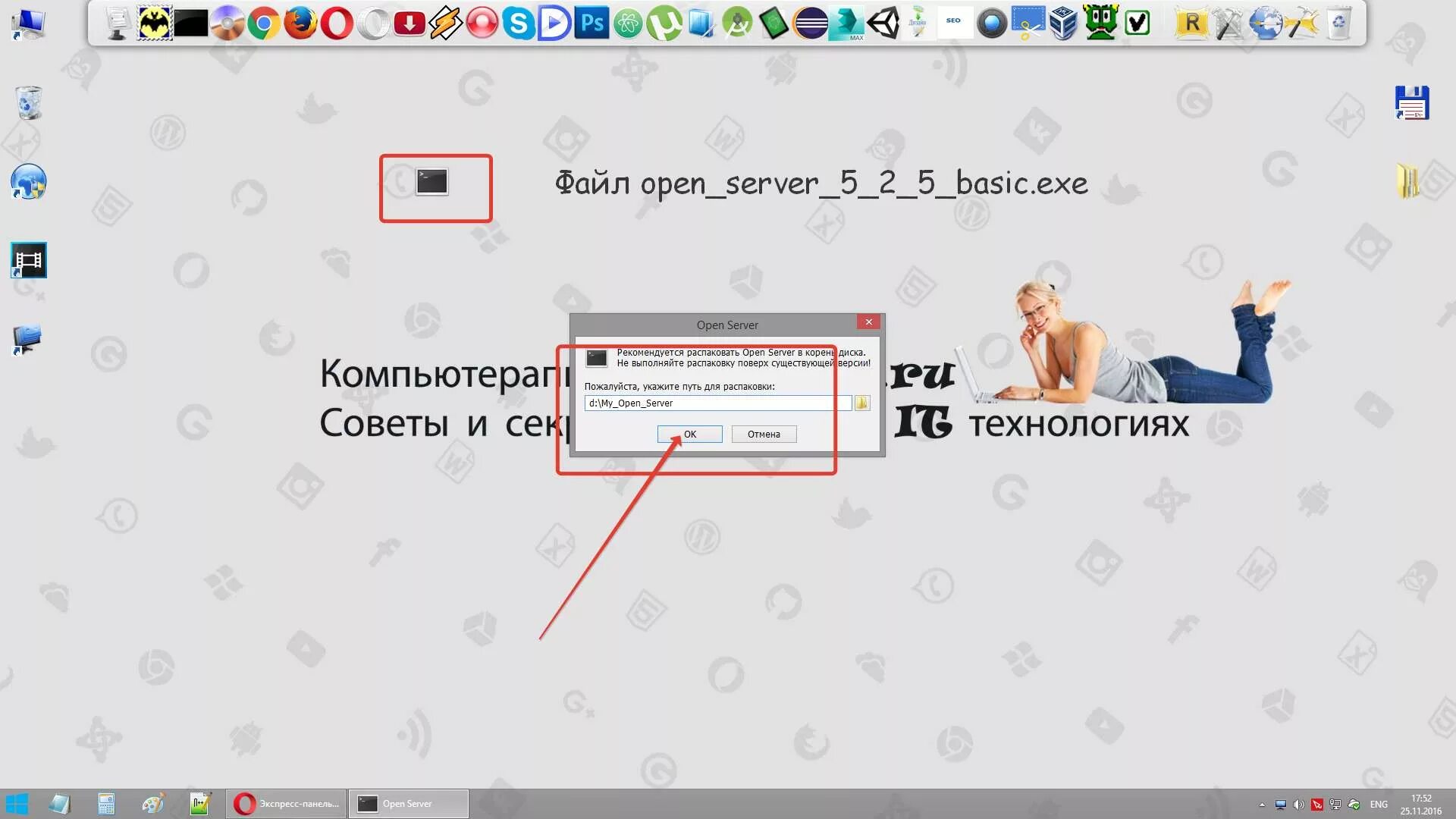Open the Atom editor from dock
This screenshot has width=1456, height=819.
[628, 24]
